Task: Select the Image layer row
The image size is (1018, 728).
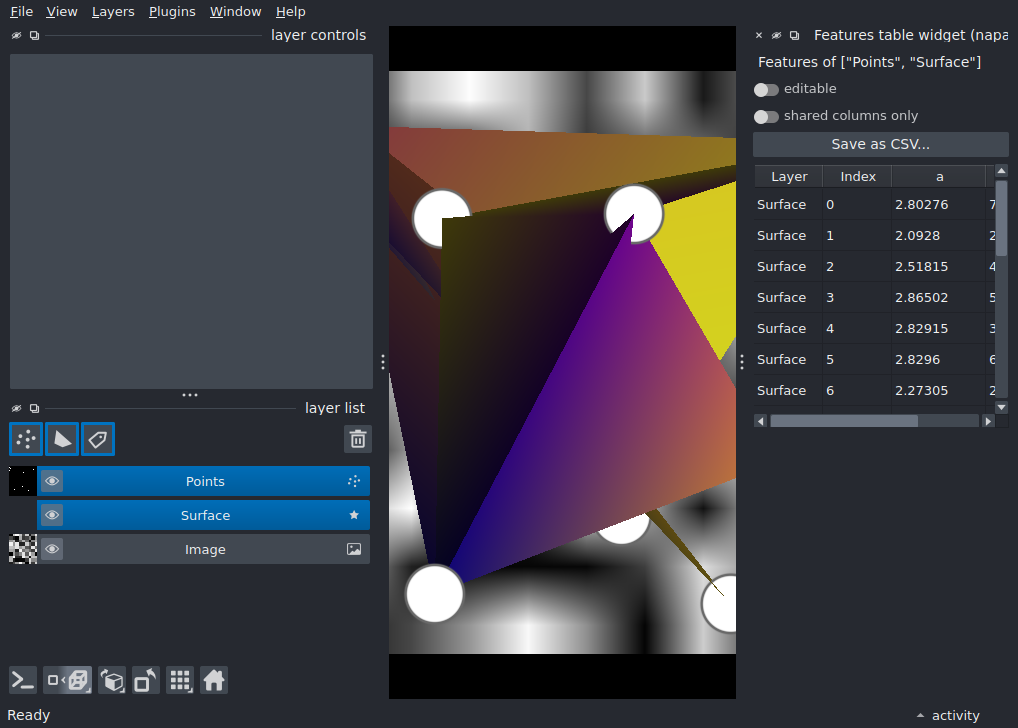Action: tap(203, 549)
